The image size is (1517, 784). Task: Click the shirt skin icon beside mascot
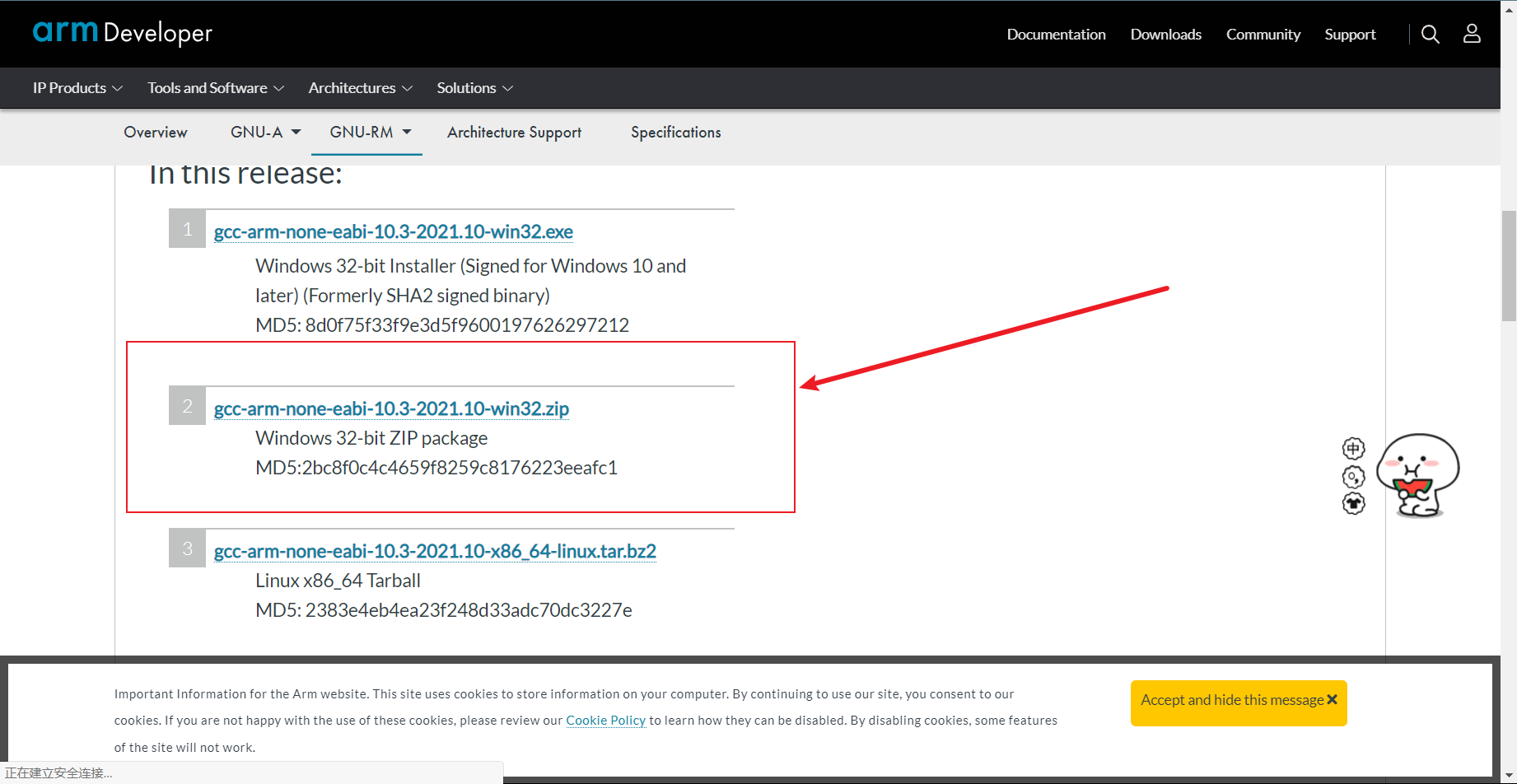1353,503
